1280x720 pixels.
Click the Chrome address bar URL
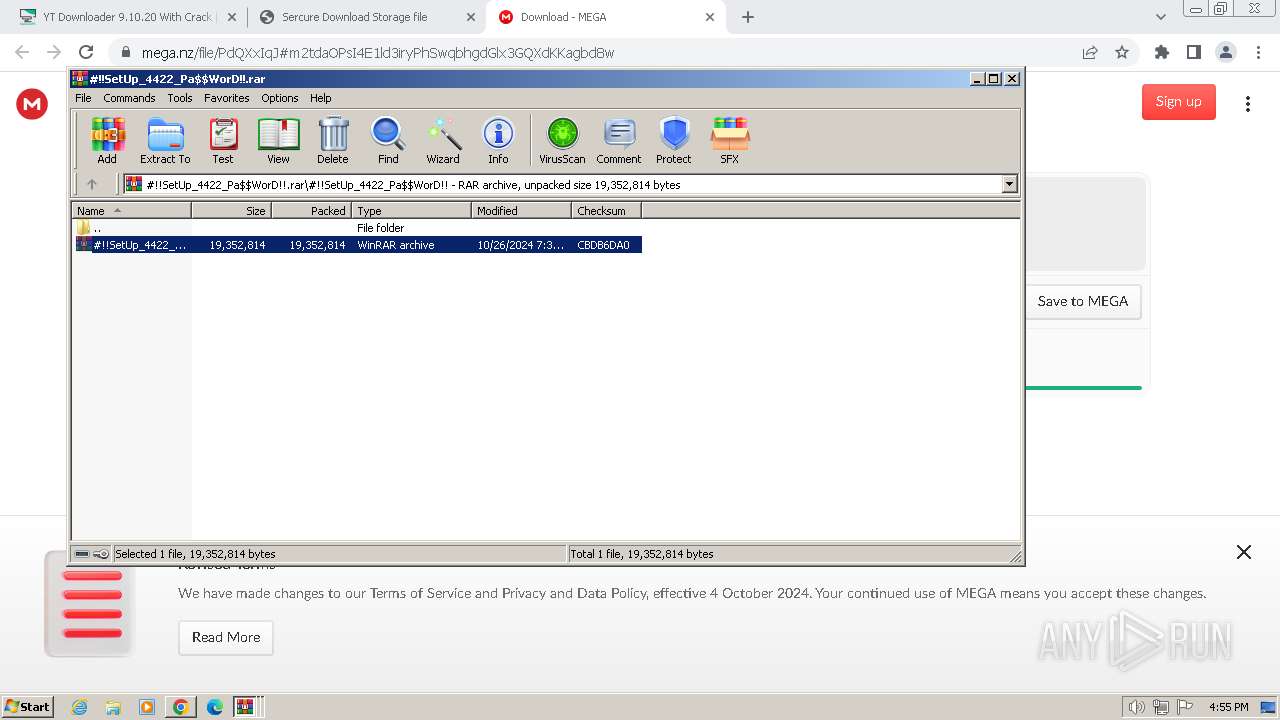tap(378, 52)
